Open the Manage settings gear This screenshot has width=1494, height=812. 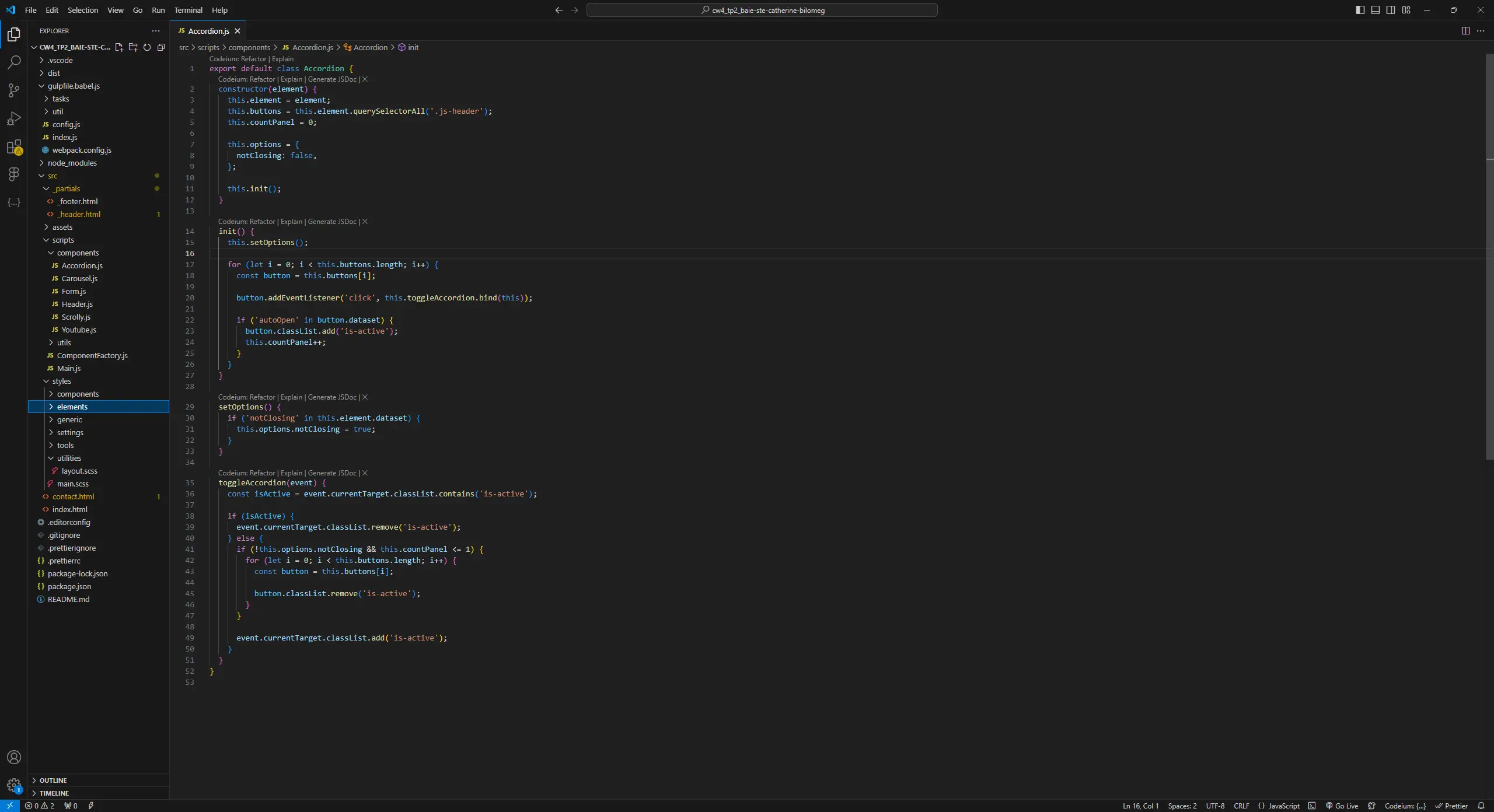pos(13,786)
